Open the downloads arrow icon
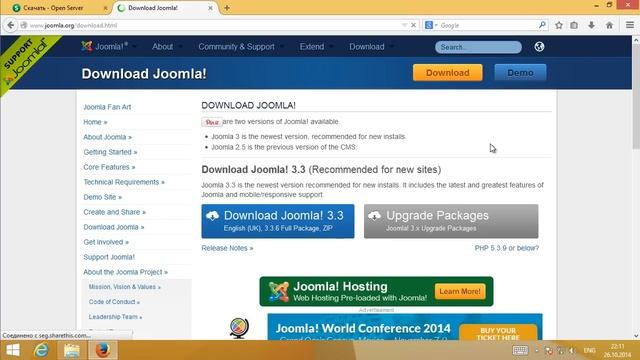This screenshot has width=640, height=360. pyautogui.click(x=591, y=25)
